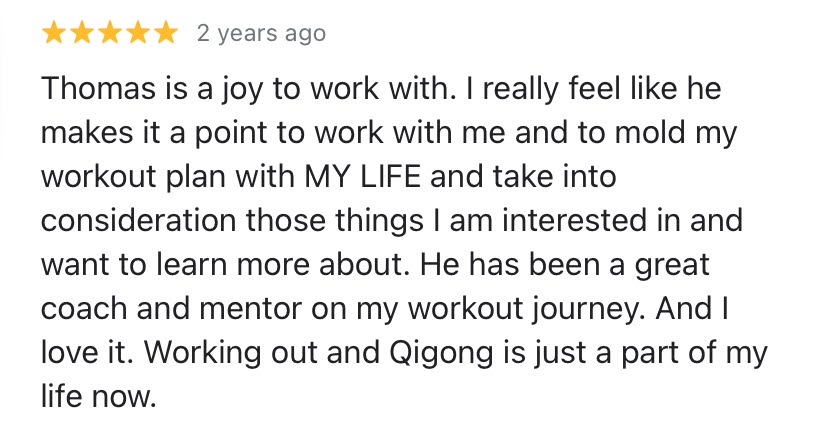828x433 pixels.
Task: Click the second gold rating star
Action: pos(82,34)
